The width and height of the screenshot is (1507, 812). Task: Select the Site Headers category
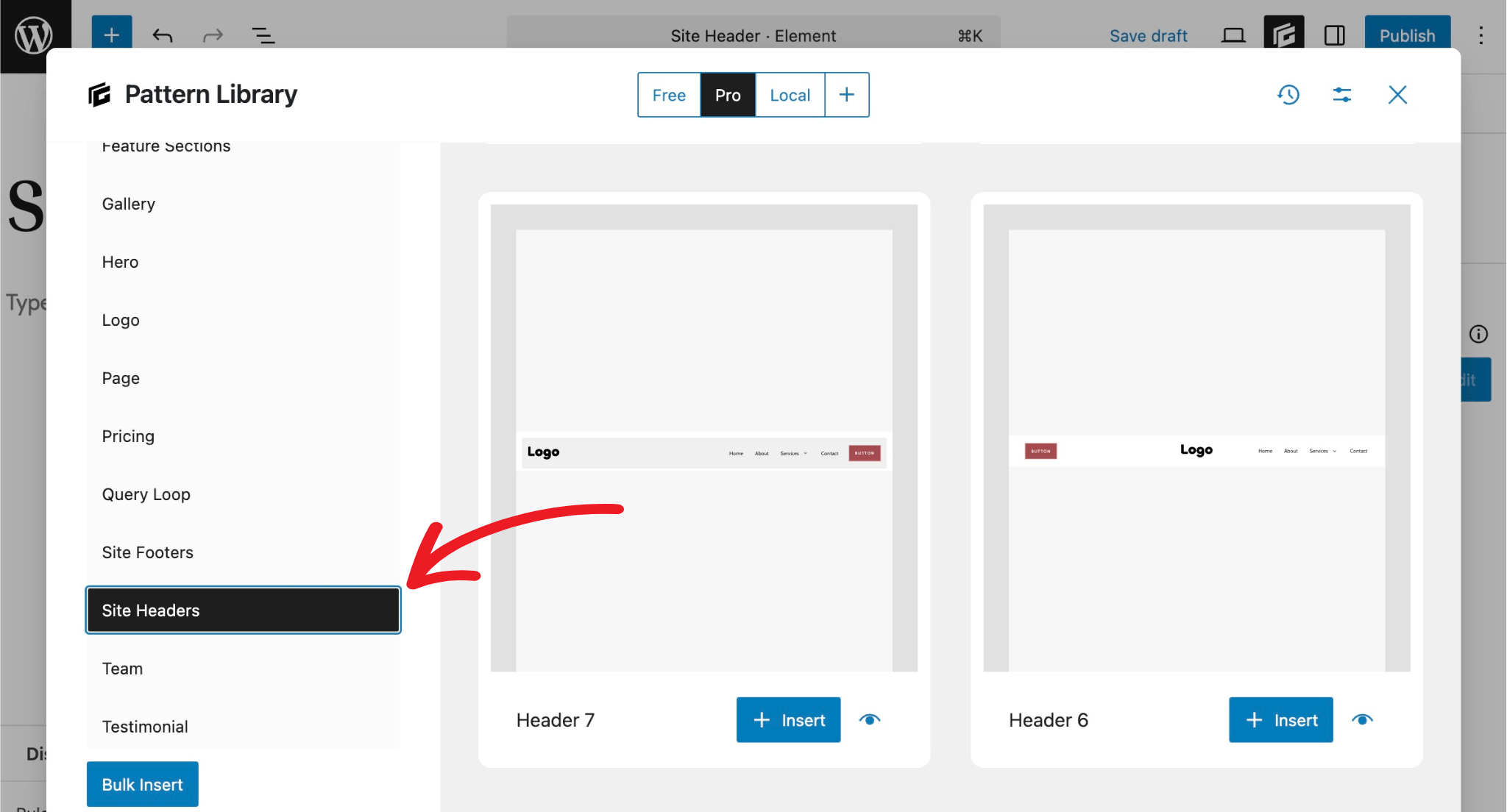[243, 610]
